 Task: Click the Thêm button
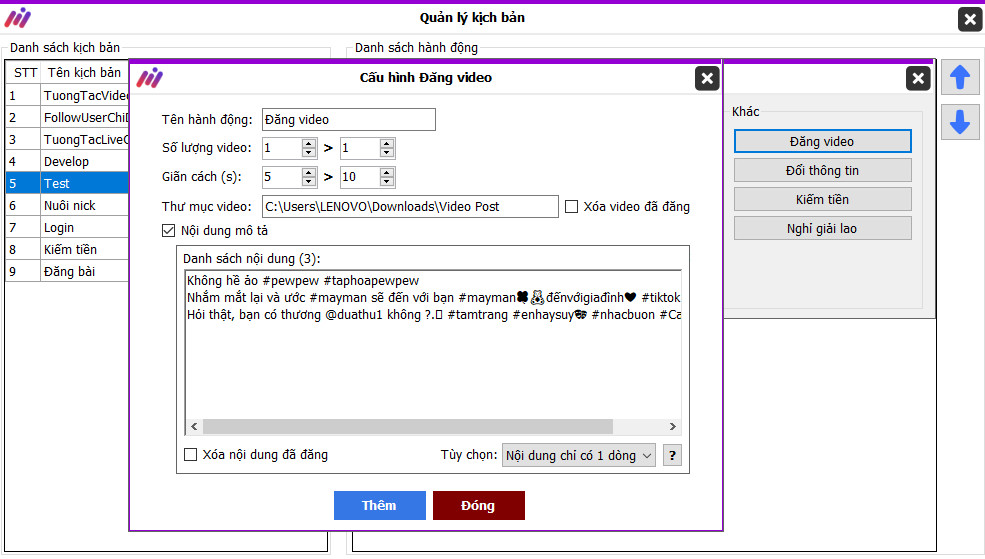pos(379,505)
